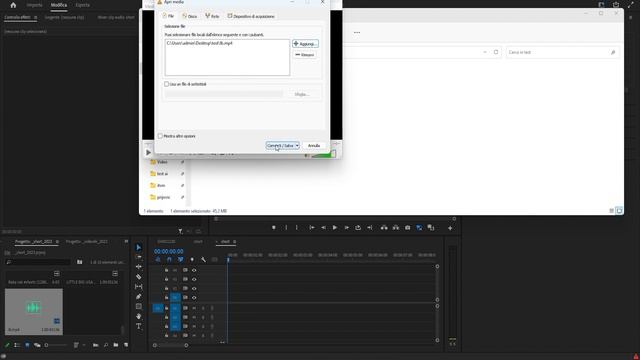Toggle the highlighted Comparison View button
This screenshot has width=640, height=360.
coord(419,228)
